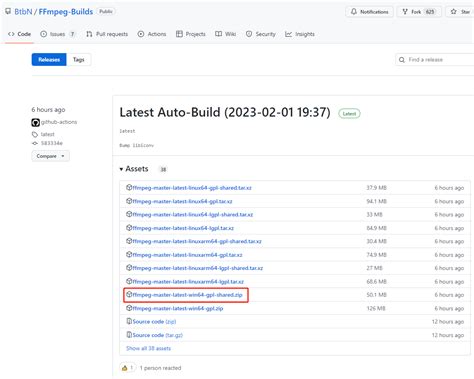Open the FFmpeg-Builds repository link

pyautogui.click(x=66, y=12)
